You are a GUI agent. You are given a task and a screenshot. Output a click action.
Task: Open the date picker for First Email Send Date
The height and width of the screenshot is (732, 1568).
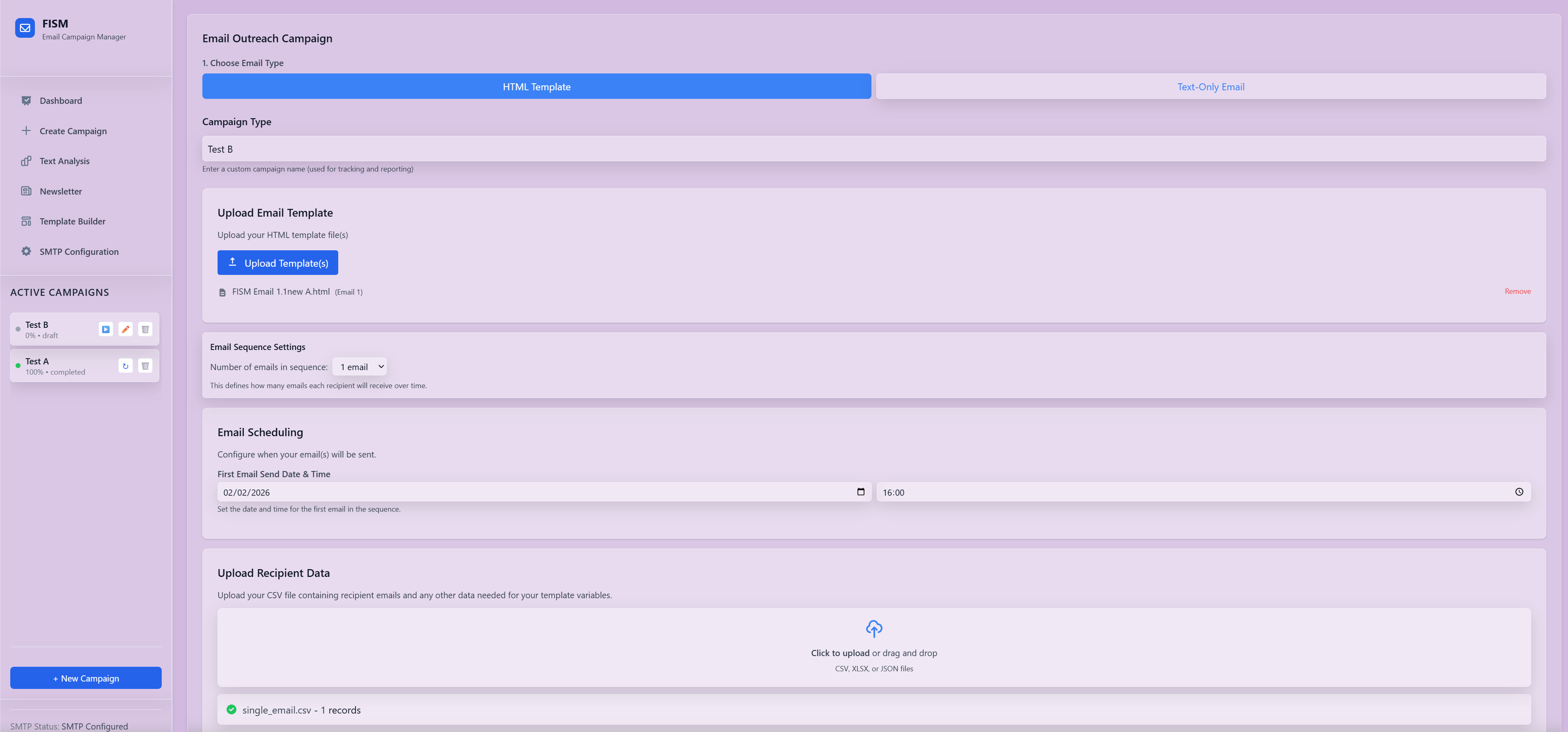point(860,492)
